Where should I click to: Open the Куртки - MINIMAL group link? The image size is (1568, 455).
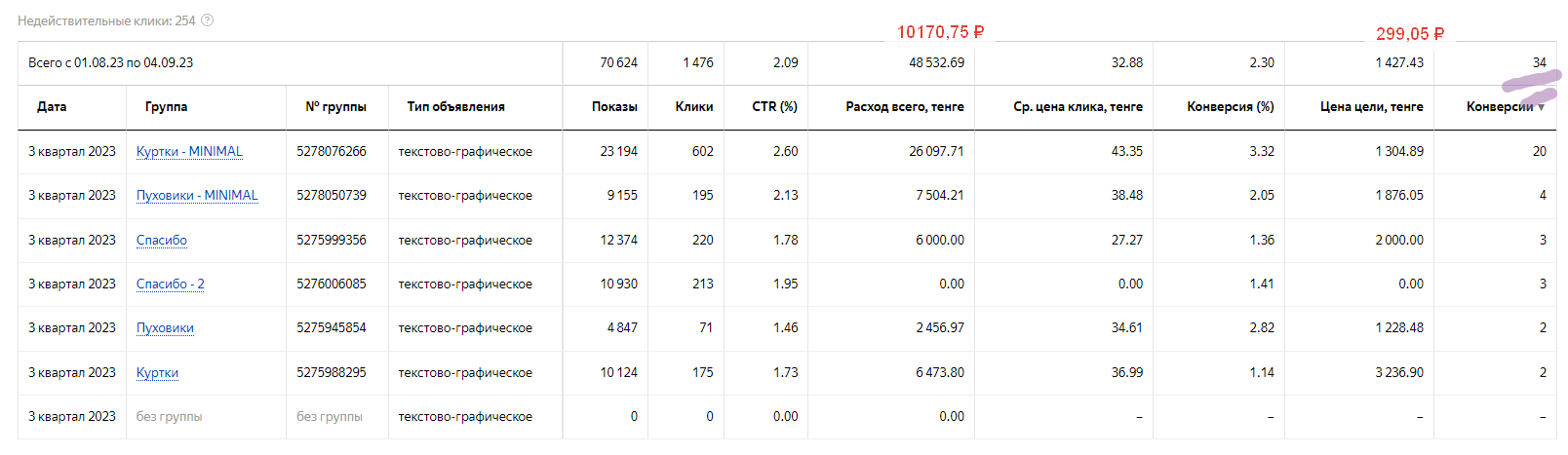tap(189, 152)
